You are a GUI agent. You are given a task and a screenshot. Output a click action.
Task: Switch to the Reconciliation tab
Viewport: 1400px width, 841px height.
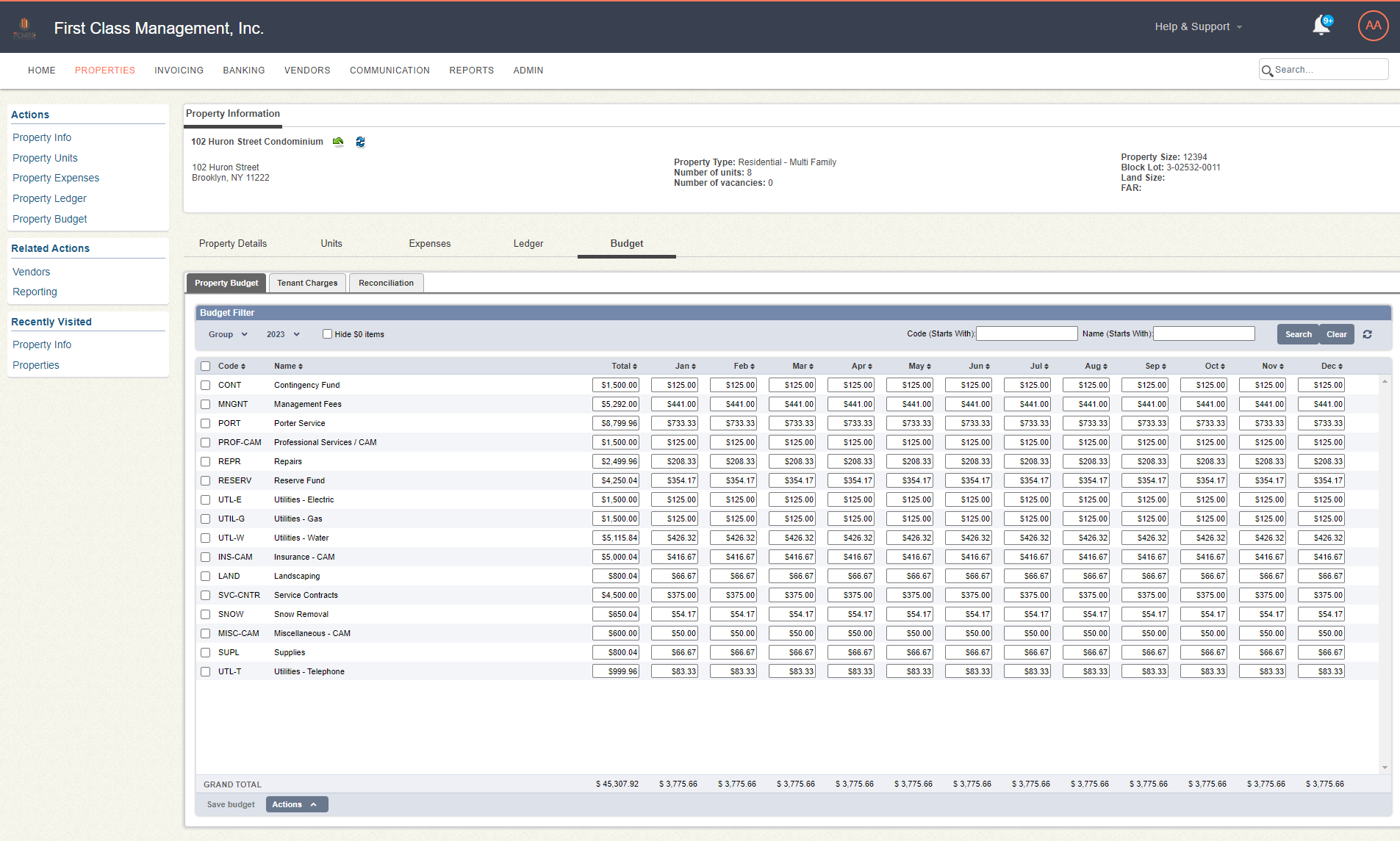(386, 283)
